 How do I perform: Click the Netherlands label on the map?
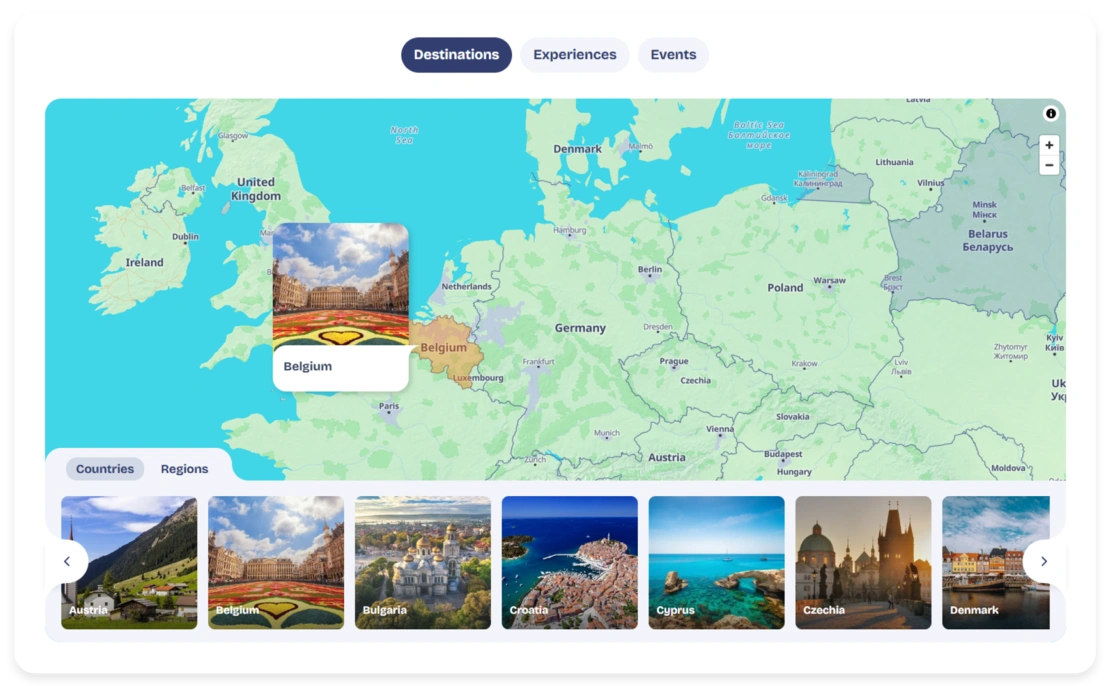466,287
